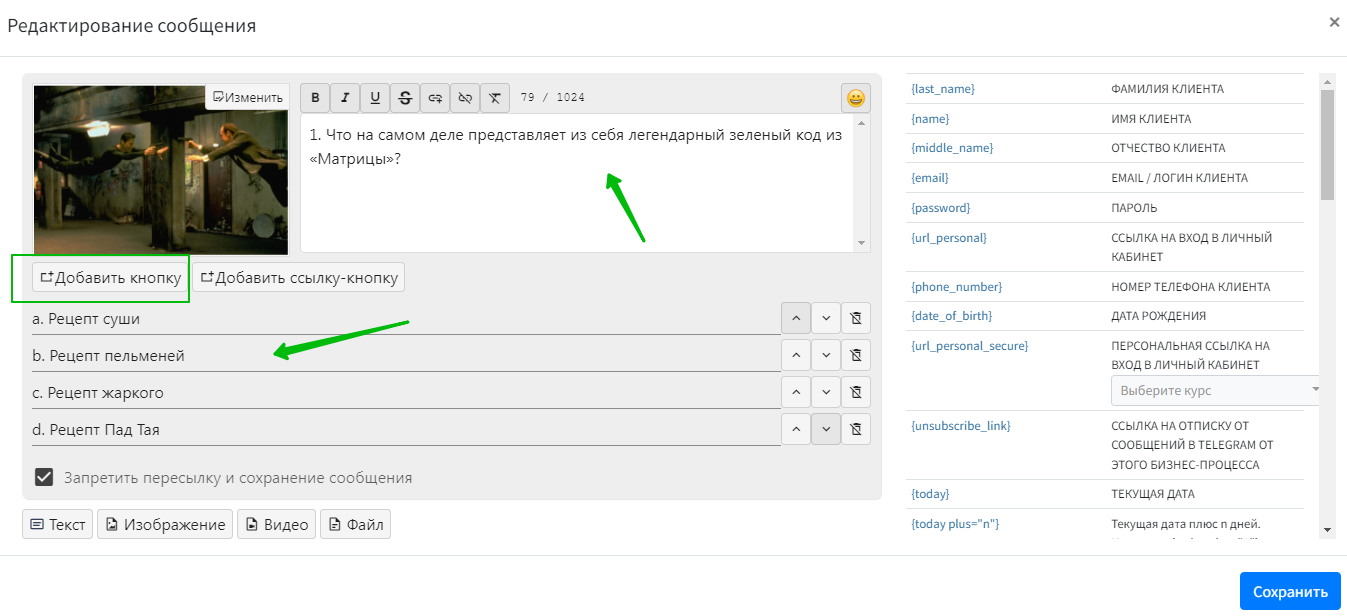The image size is (1347, 616).
Task: Toggle bold formatting in the editor toolbar
Action: (x=315, y=97)
